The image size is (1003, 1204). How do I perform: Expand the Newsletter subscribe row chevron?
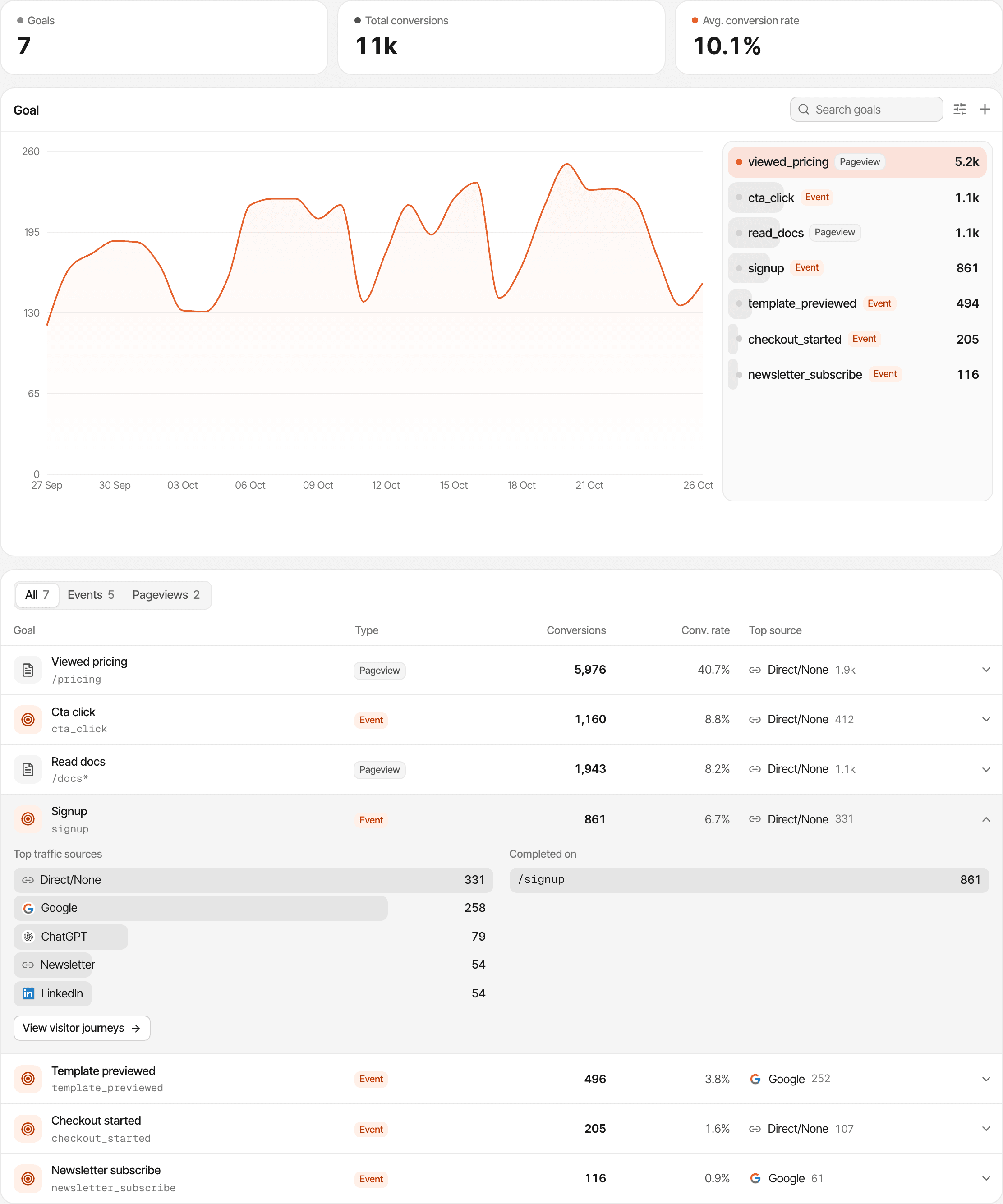986,1179
